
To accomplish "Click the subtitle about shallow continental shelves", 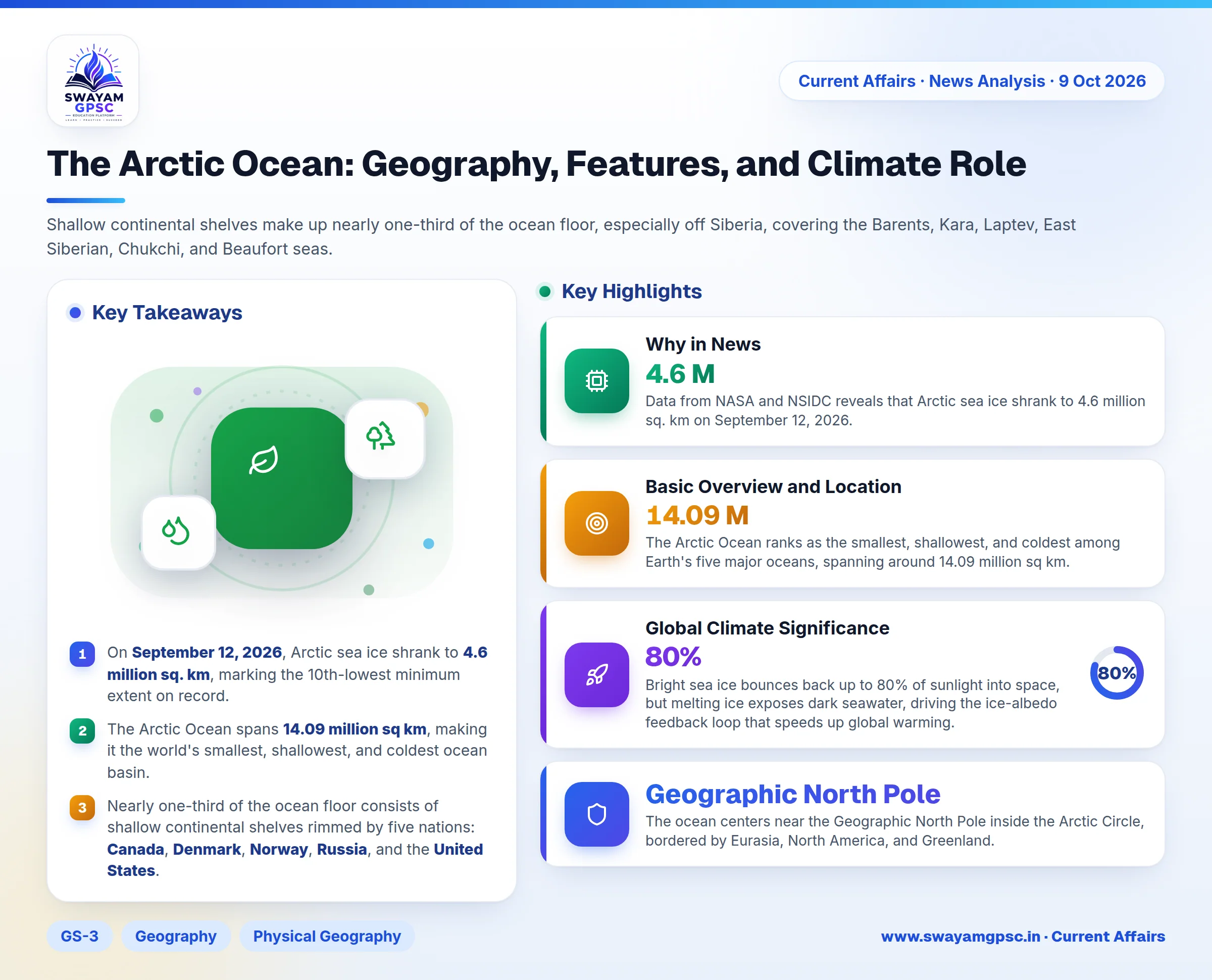I will (x=561, y=236).
